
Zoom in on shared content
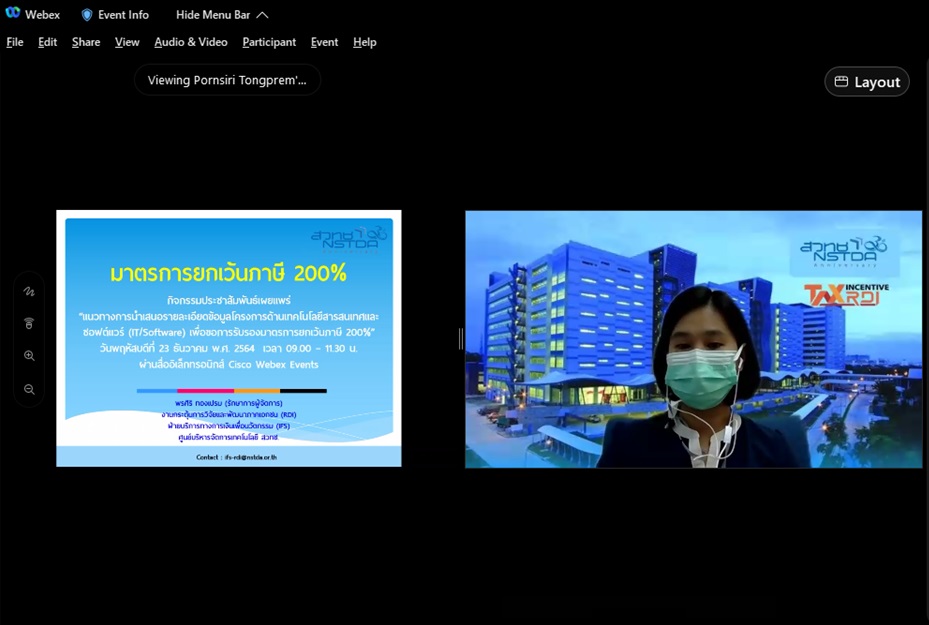pyautogui.click(x=29, y=355)
